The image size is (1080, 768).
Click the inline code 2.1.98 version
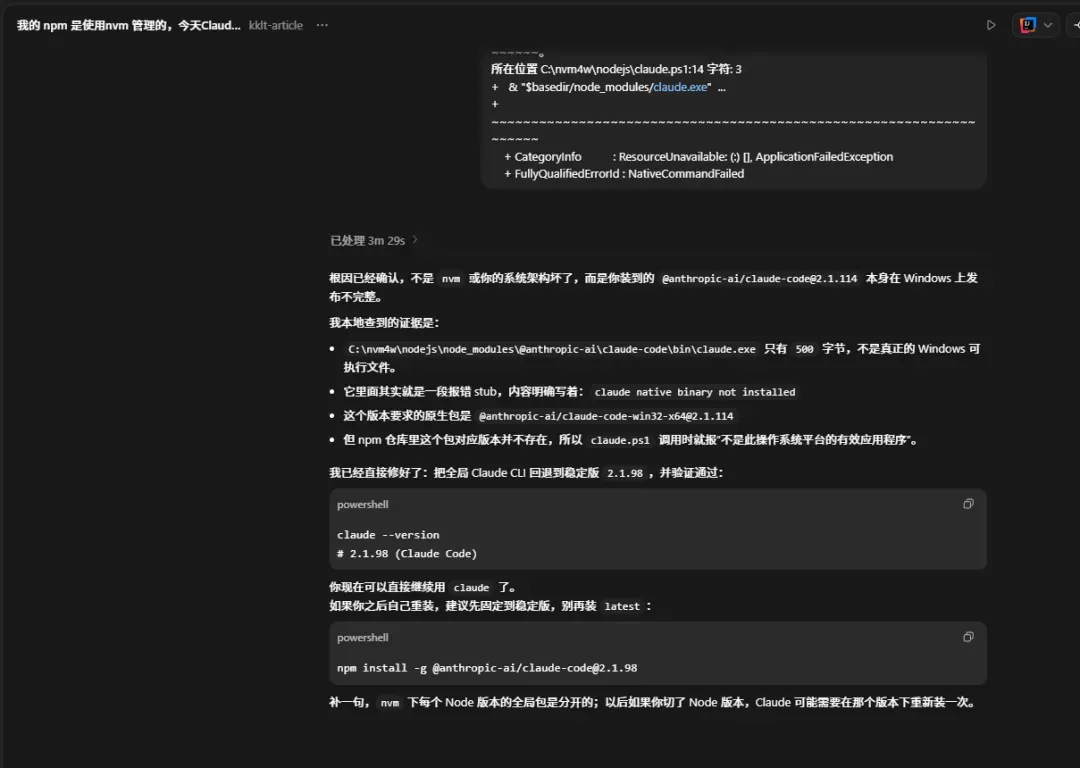coord(625,473)
